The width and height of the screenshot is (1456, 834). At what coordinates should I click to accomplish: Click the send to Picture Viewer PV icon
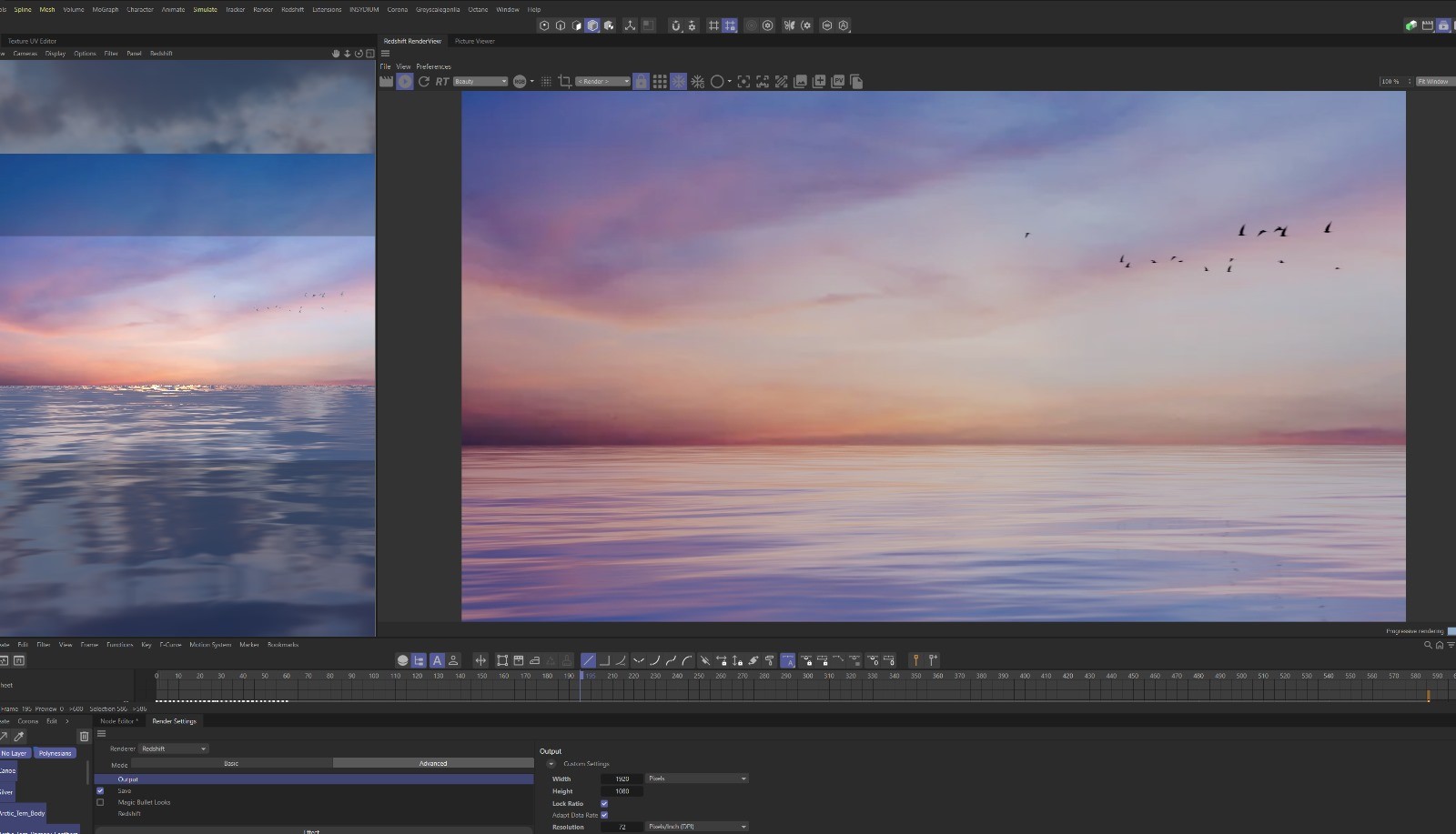838,82
